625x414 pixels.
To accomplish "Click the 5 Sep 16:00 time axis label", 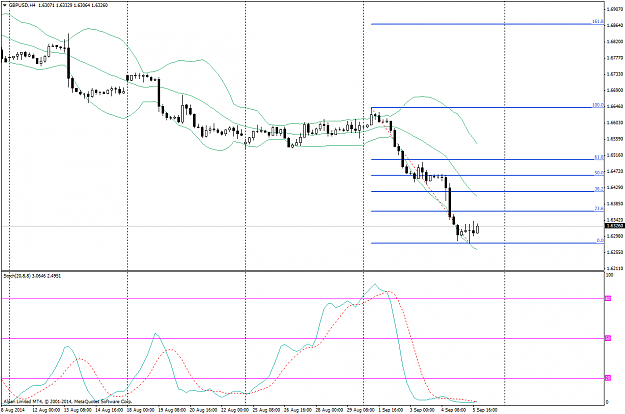I will pos(485,410).
